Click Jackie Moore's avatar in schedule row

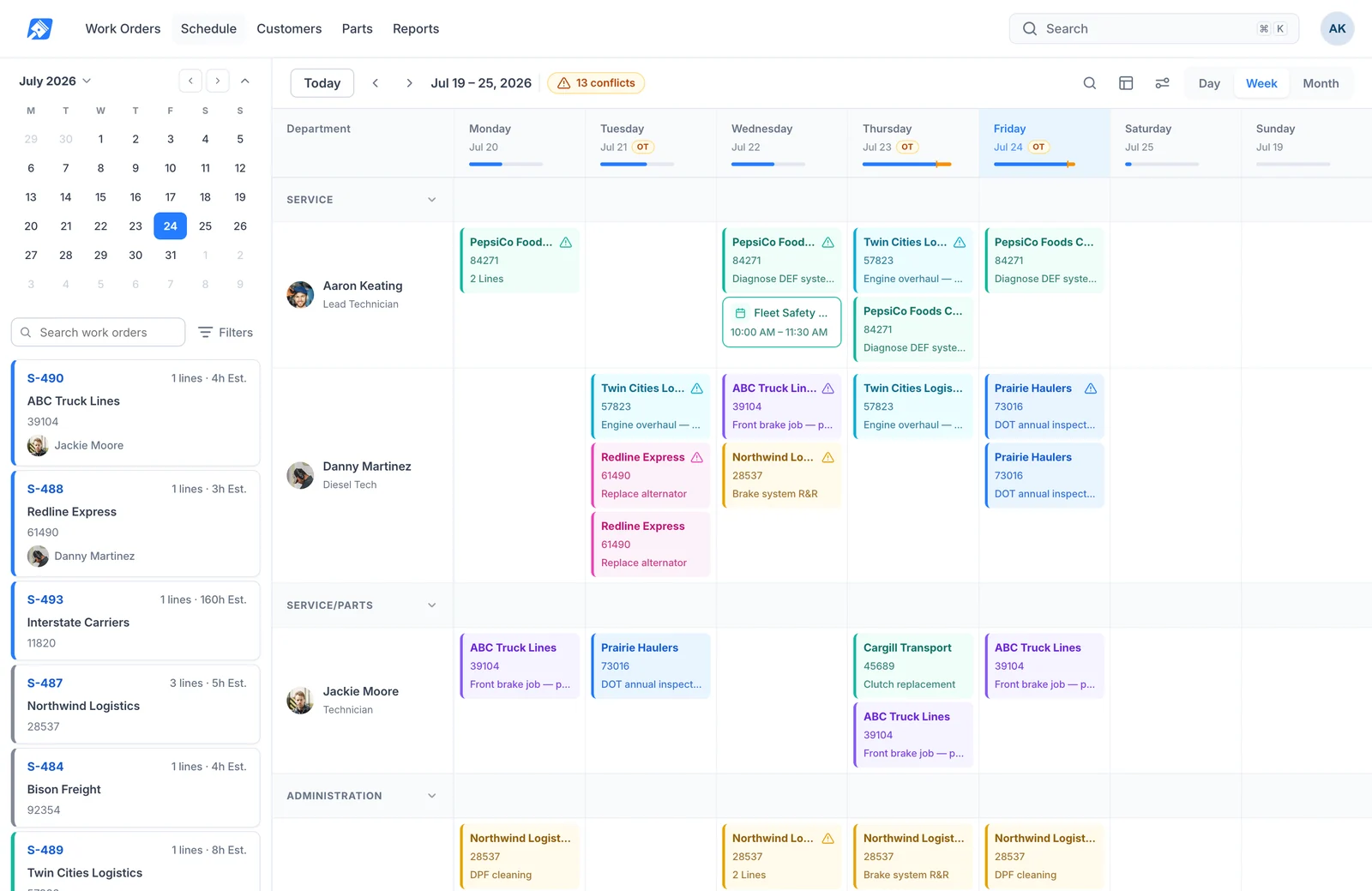tap(300, 700)
